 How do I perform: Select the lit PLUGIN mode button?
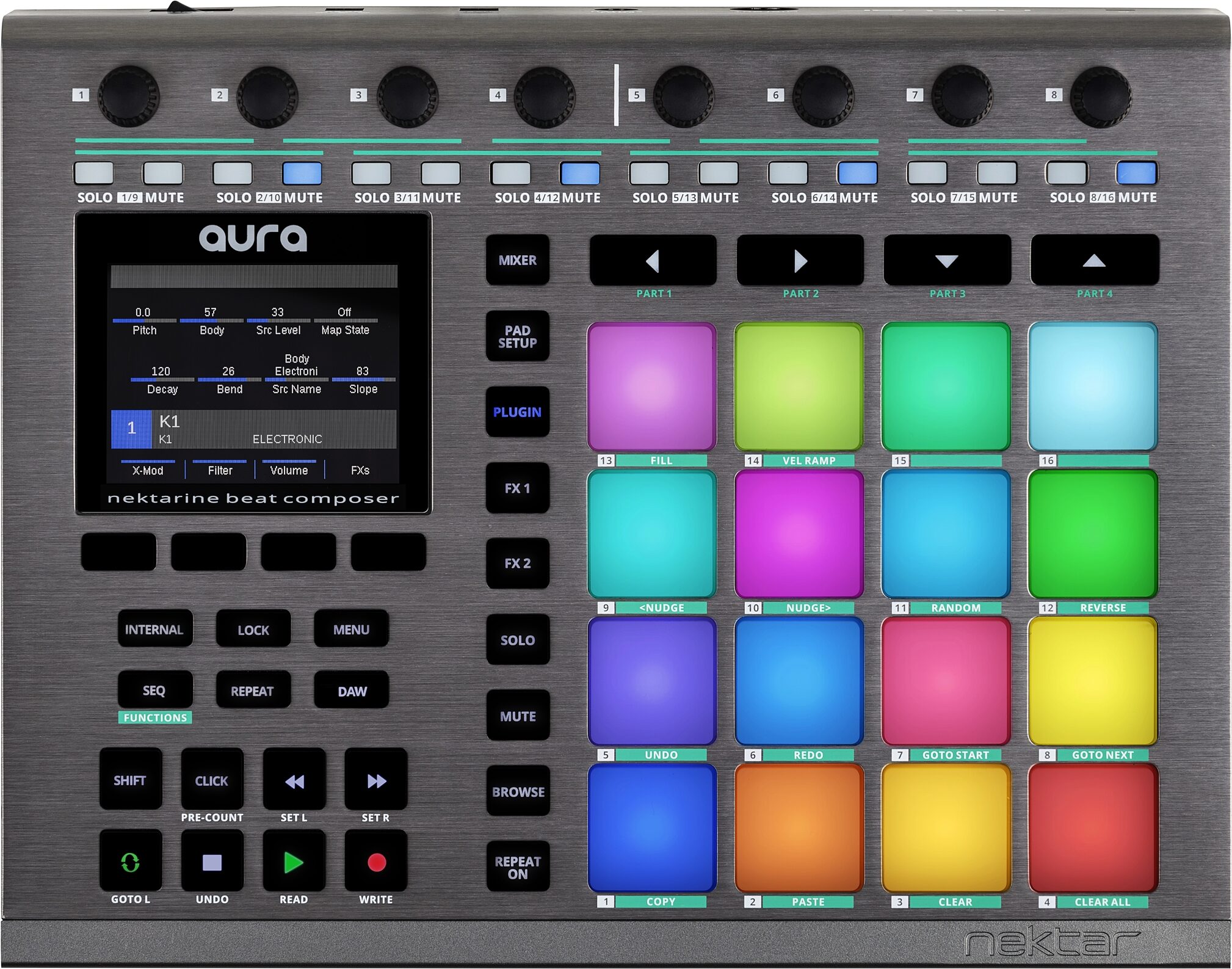(518, 412)
